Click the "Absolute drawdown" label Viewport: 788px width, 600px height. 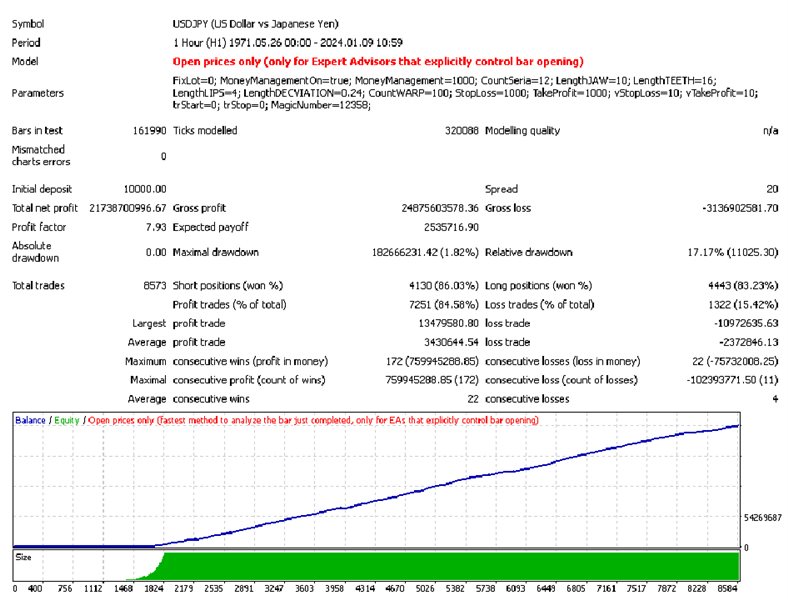[35, 252]
